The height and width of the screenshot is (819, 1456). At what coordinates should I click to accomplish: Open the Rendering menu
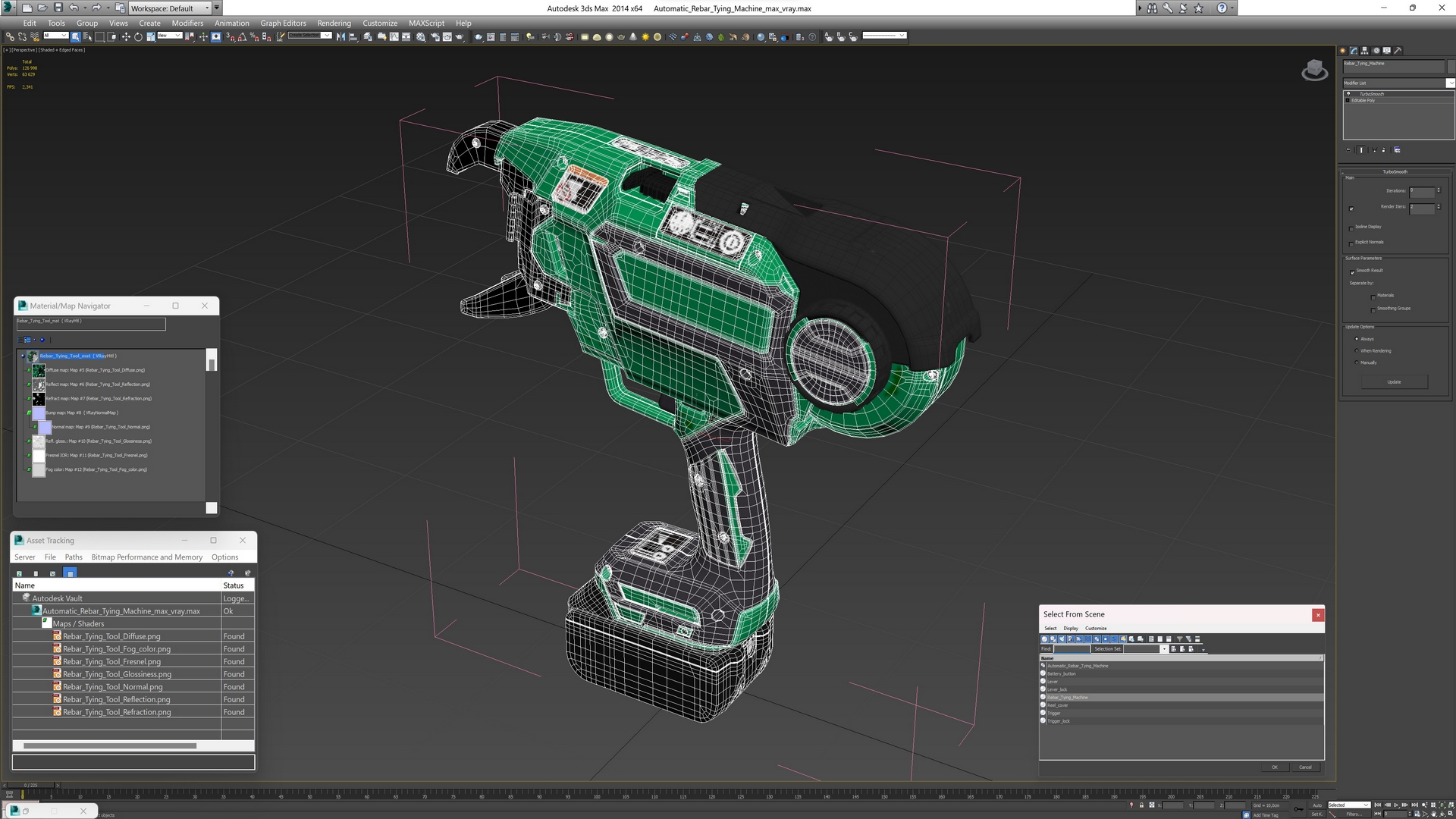point(334,23)
